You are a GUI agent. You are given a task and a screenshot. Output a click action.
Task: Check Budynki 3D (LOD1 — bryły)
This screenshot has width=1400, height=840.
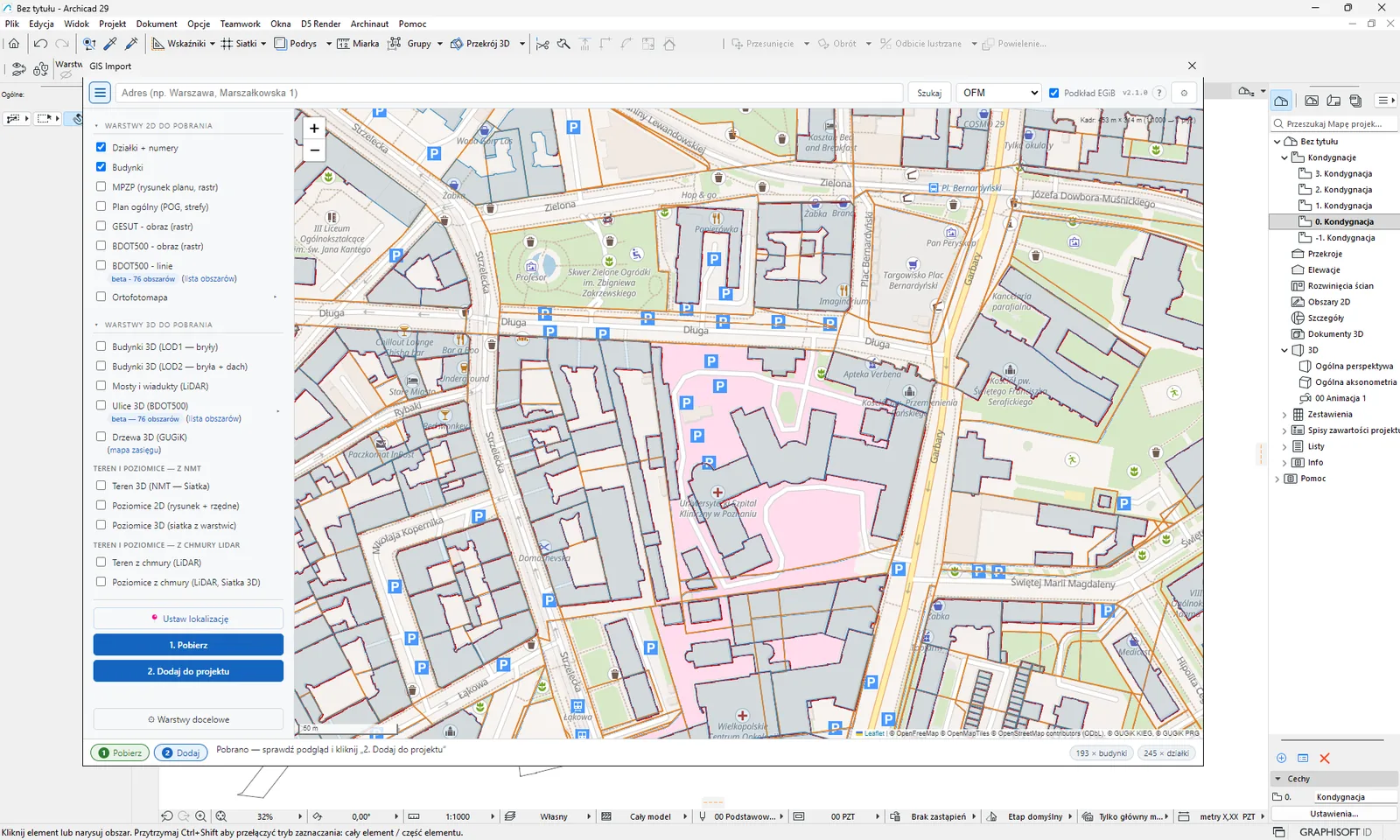[x=101, y=346]
